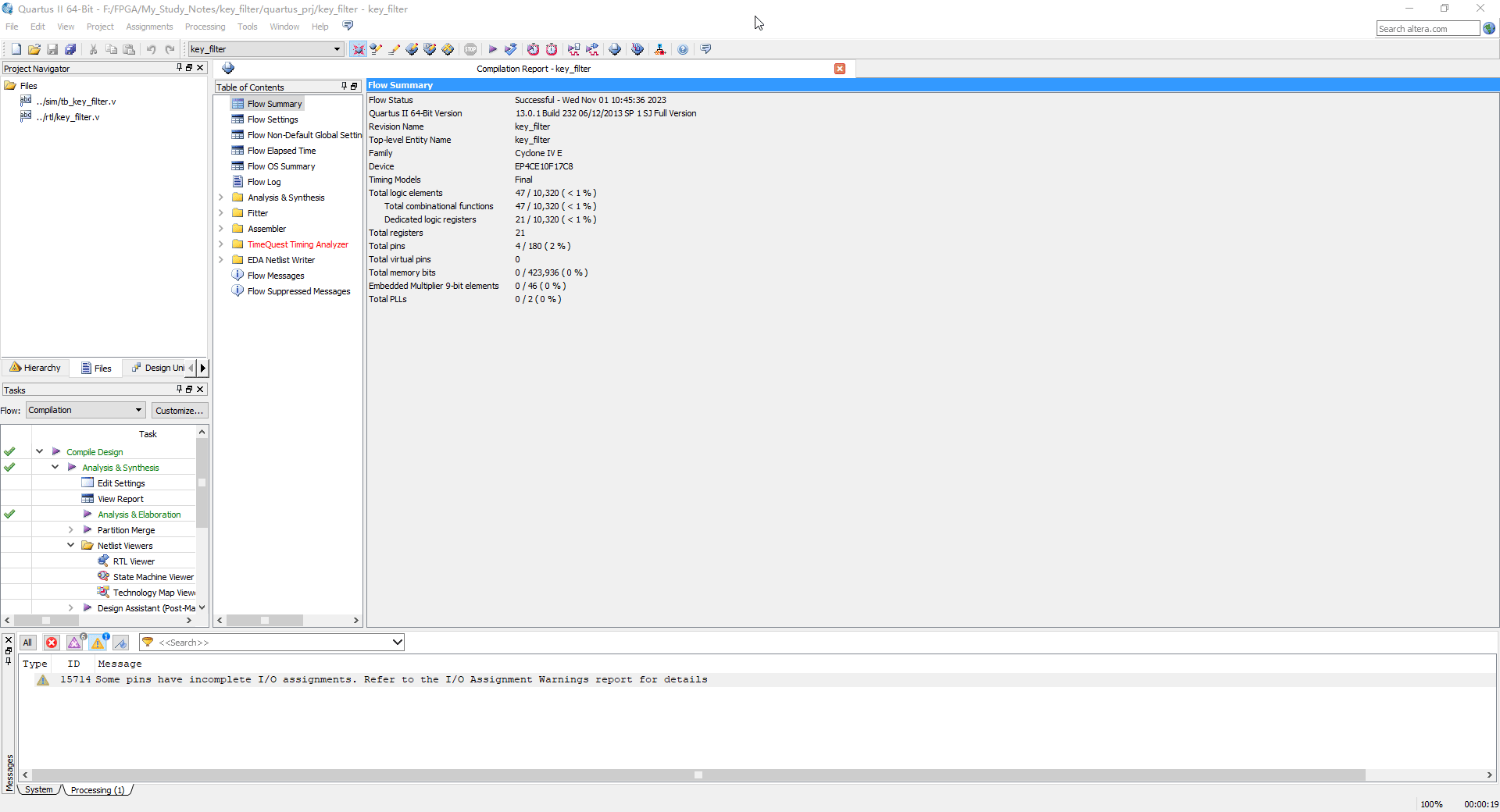
Task: Switch to the Hierarchy tab
Action: (x=35, y=368)
